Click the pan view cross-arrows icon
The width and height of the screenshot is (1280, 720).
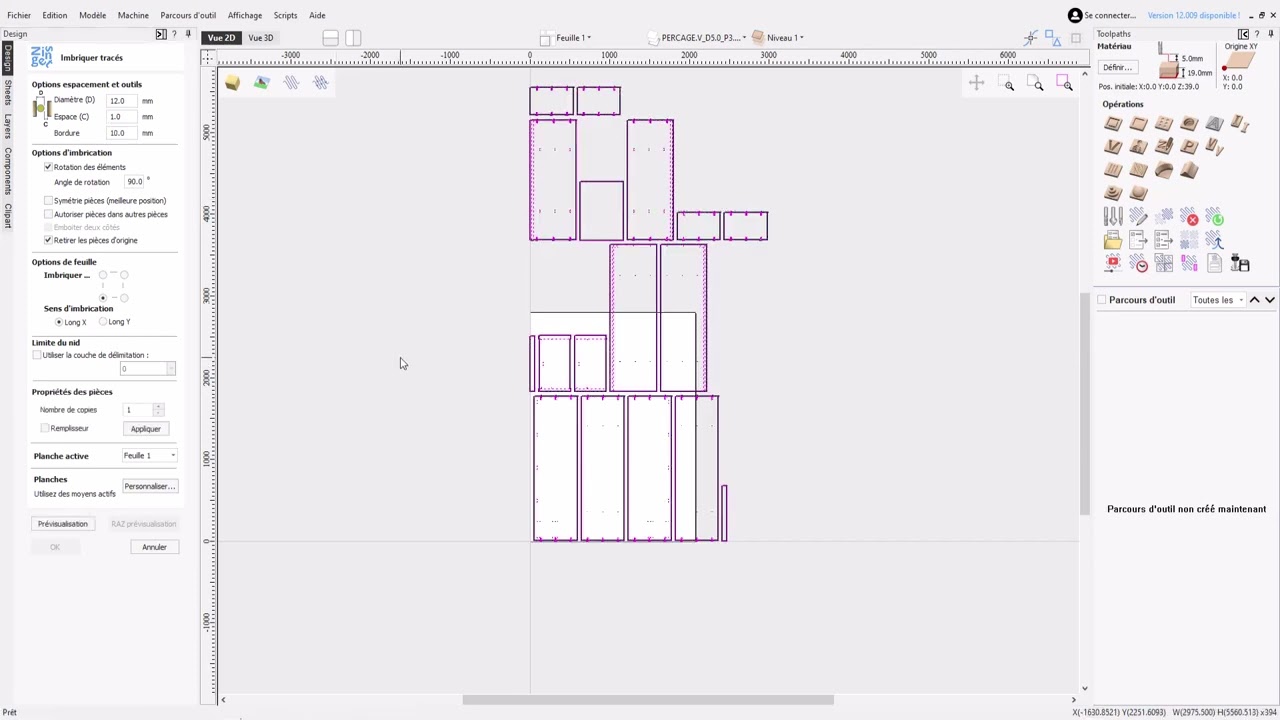(976, 84)
